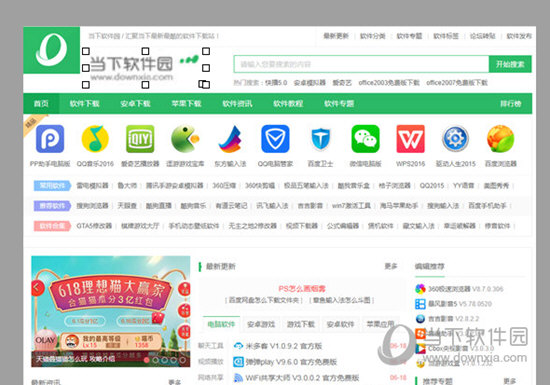Click the 弹弹play blue icon

(238, 362)
